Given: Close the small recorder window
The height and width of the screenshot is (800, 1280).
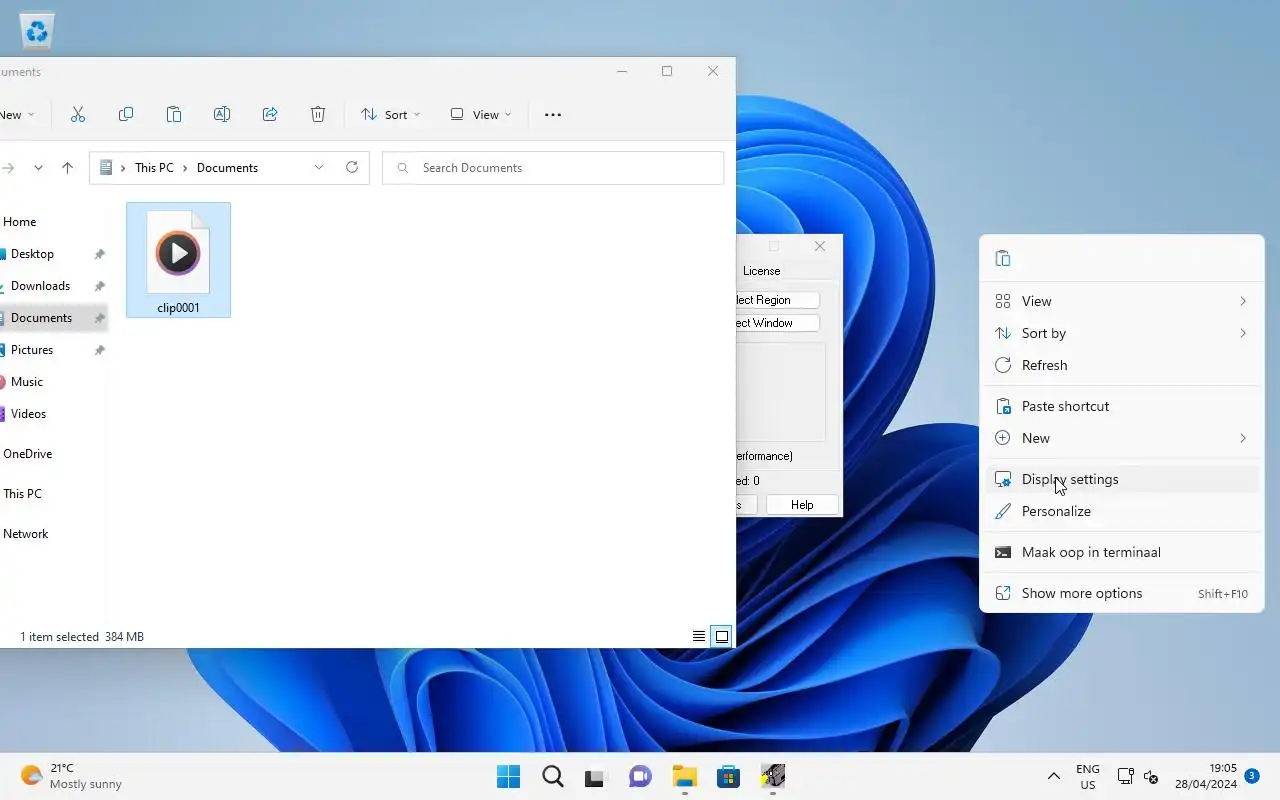Looking at the screenshot, I should 820,246.
